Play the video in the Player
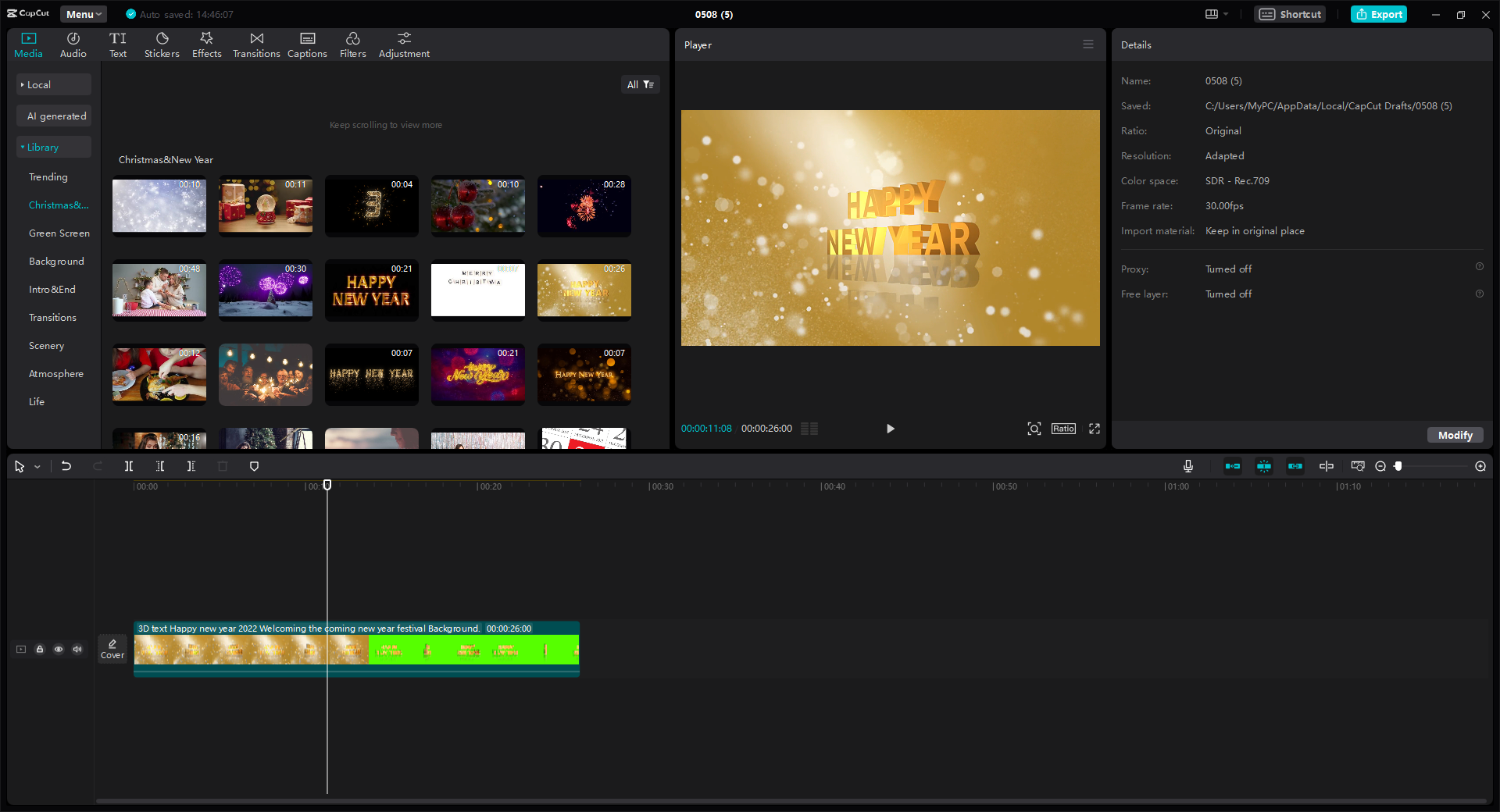This screenshot has height=812, width=1500. (890, 429)
